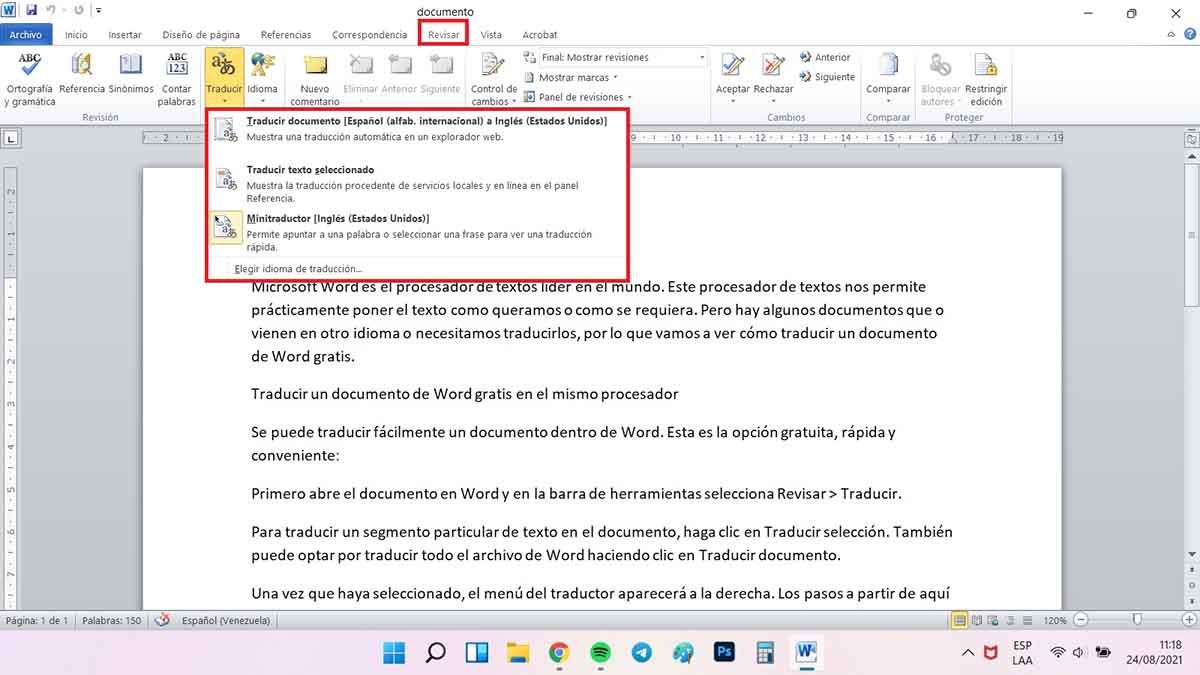Open File Explorer from taskbar
Viewport: 1200px width, 675px height.
pos(518,653)
